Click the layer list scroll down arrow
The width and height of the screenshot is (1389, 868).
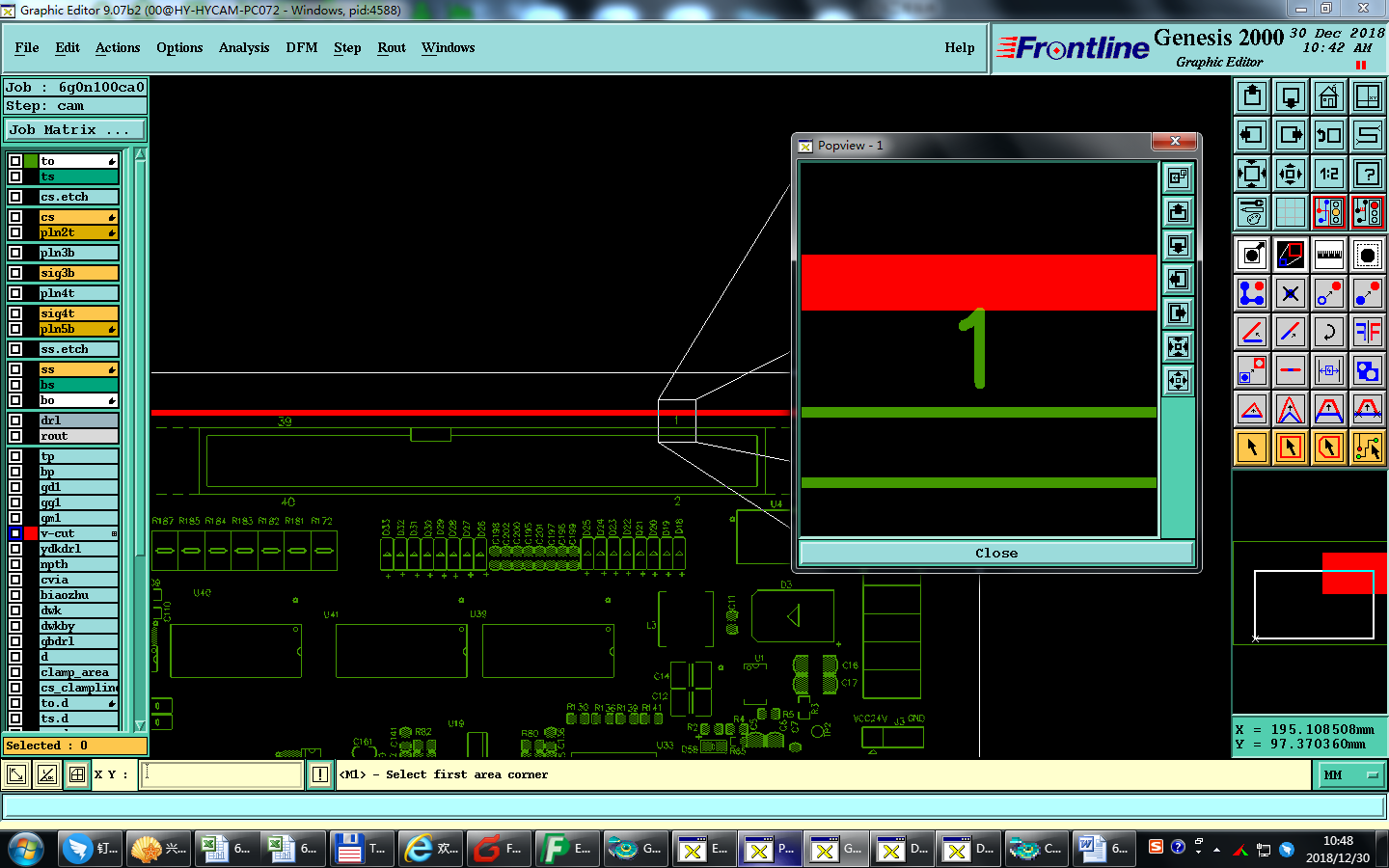(140, 725)
